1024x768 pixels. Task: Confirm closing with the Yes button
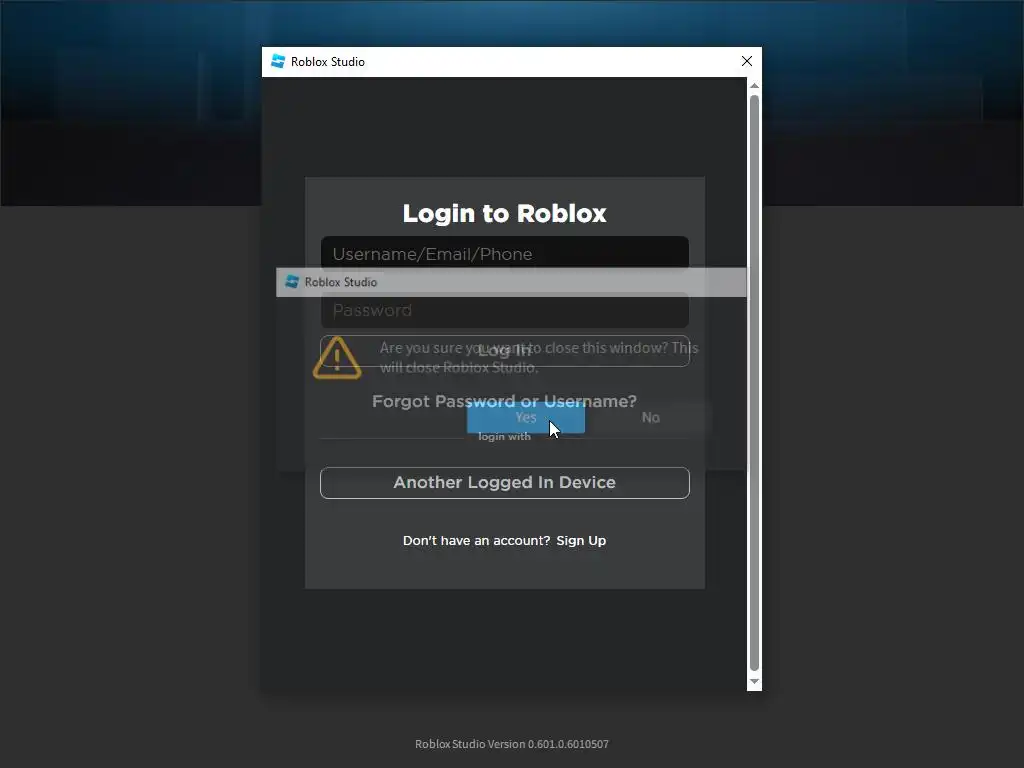click(526, 417)
